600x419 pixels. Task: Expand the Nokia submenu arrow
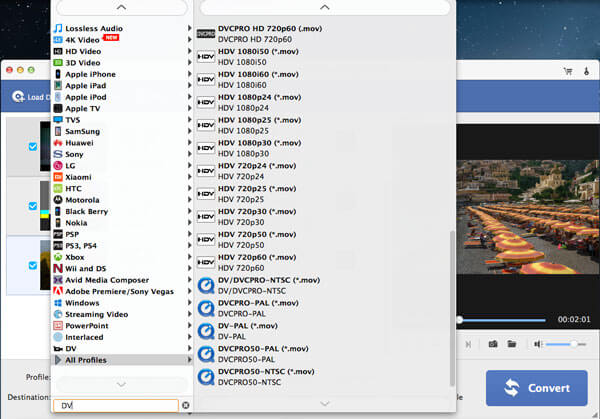pyautogui.click(x=189, y=223)
